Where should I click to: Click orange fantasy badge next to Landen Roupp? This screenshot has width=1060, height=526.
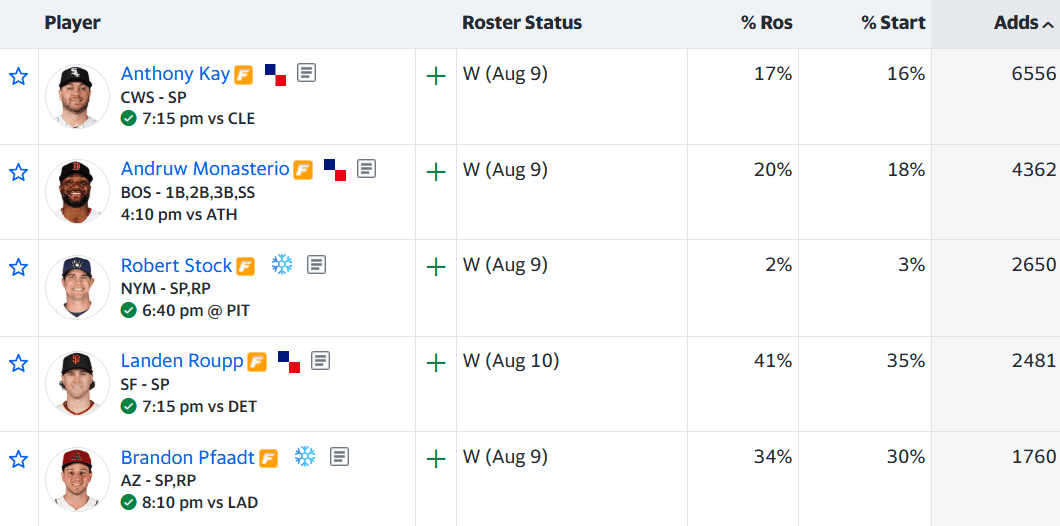point(257,362)
